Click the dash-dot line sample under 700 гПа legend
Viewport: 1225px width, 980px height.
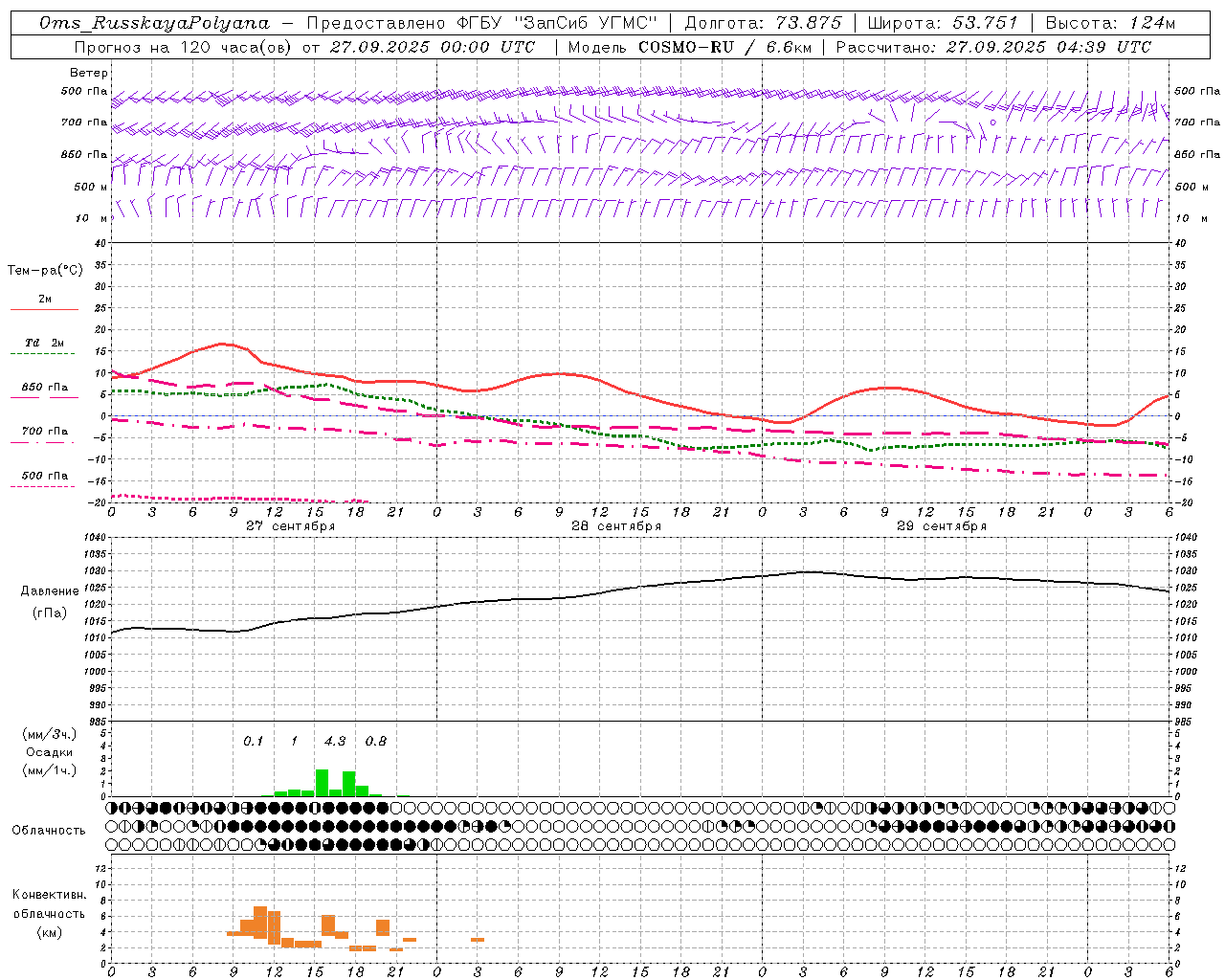pos(44,442)
